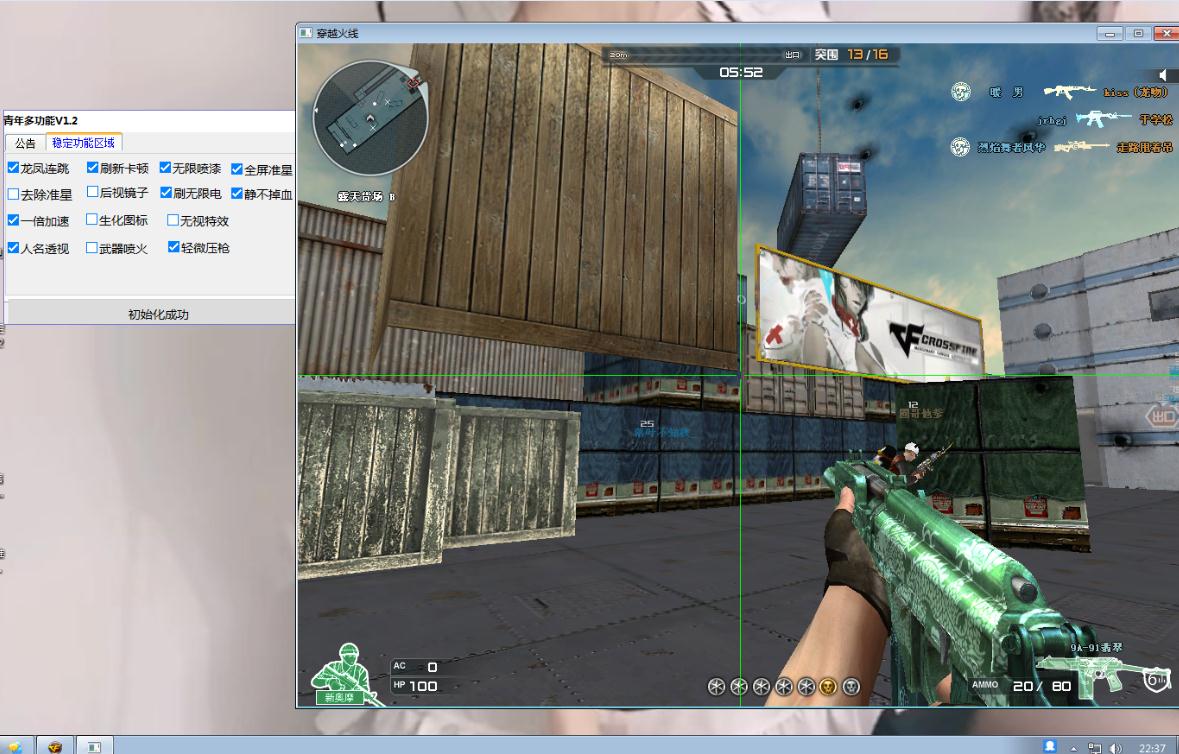
Task: Click the last silver skull medal icon
Action: click(x=851, y=686)
